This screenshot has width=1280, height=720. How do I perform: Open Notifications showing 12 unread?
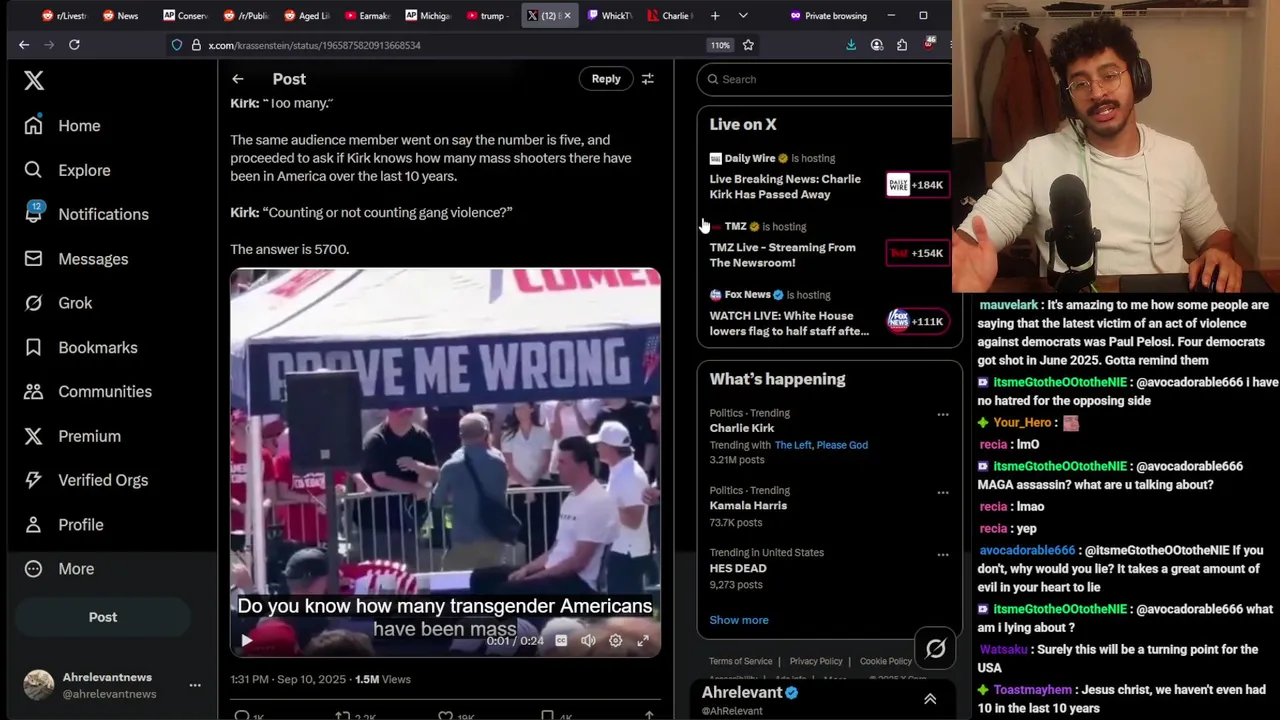click(87, 214)
